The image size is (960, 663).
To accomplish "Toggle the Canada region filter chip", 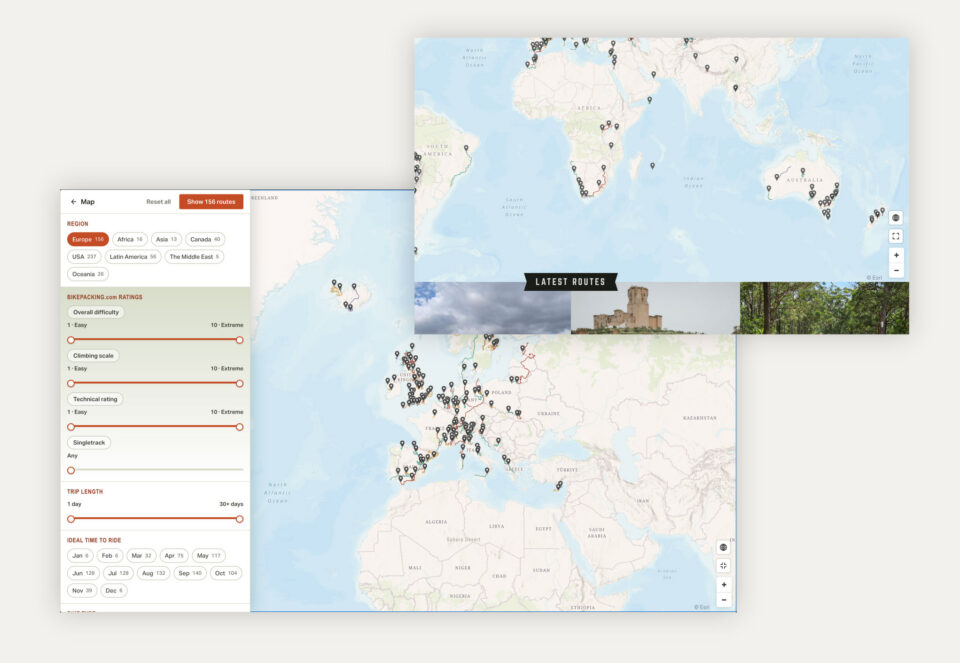I will point(205,239).
